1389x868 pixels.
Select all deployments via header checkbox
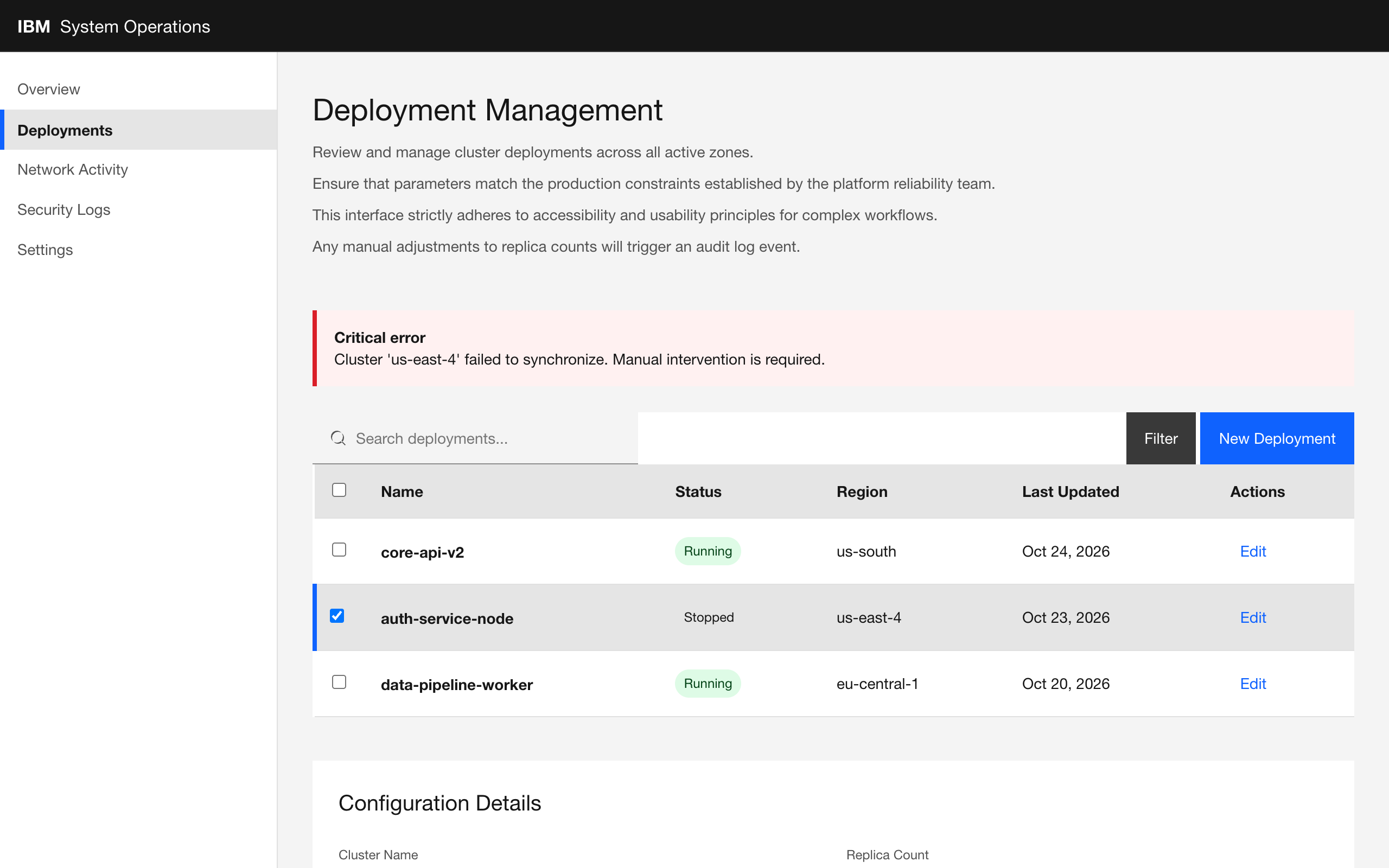pos(339,489)
